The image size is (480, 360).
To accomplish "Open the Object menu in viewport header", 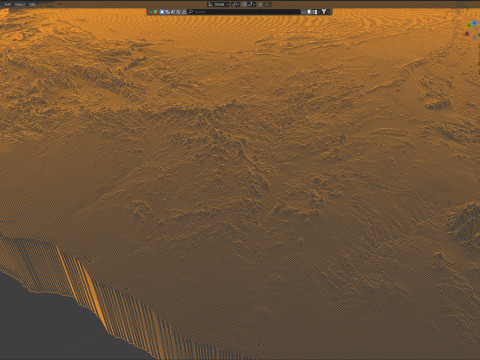I will pos(20,4).
